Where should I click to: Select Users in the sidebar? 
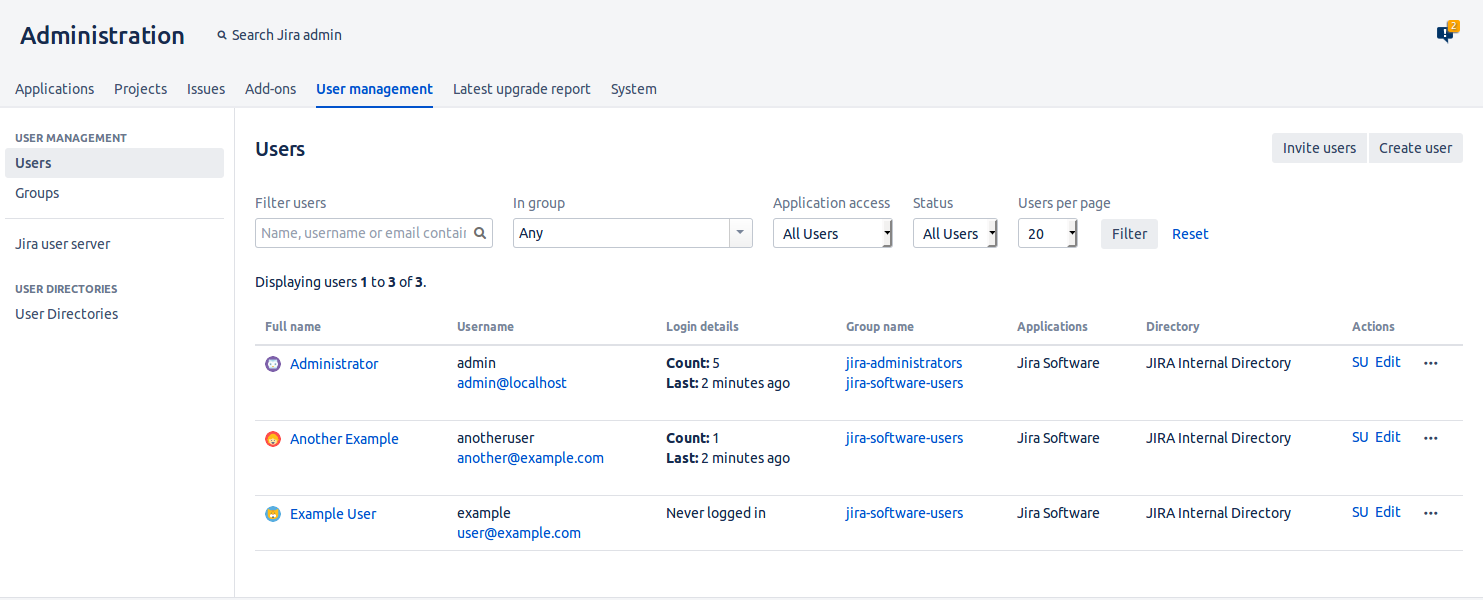[x=114, y=163]
